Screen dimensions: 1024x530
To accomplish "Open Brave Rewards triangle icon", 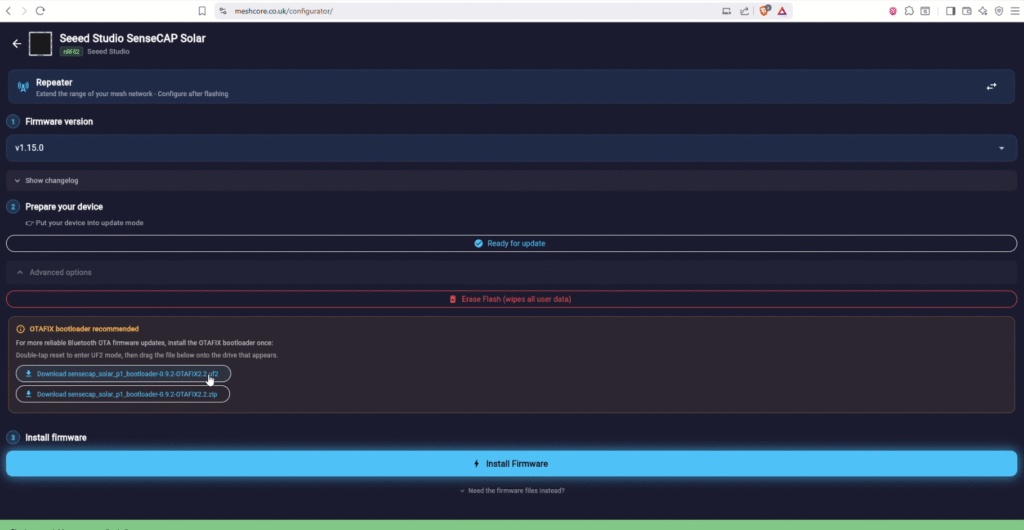I will (782, 11).
